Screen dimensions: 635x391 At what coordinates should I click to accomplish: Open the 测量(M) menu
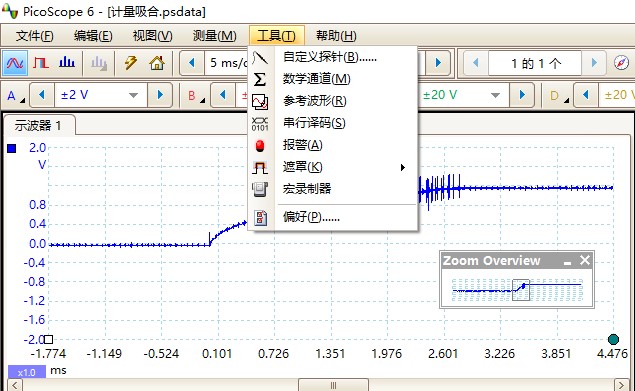(215, 36)
